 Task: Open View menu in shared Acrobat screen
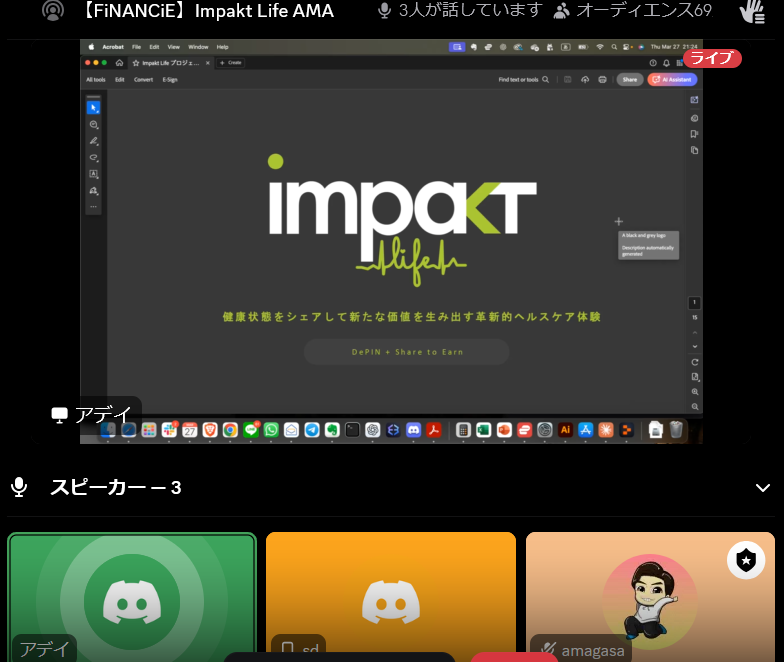tap(174, 47)
